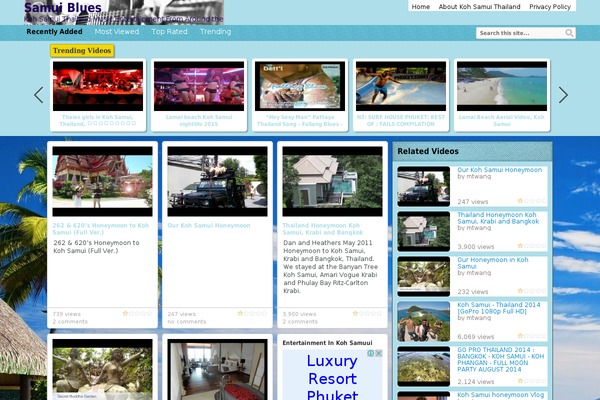Rate the Our Koh Samui Honeymoon card stars

tap(252, 313)
